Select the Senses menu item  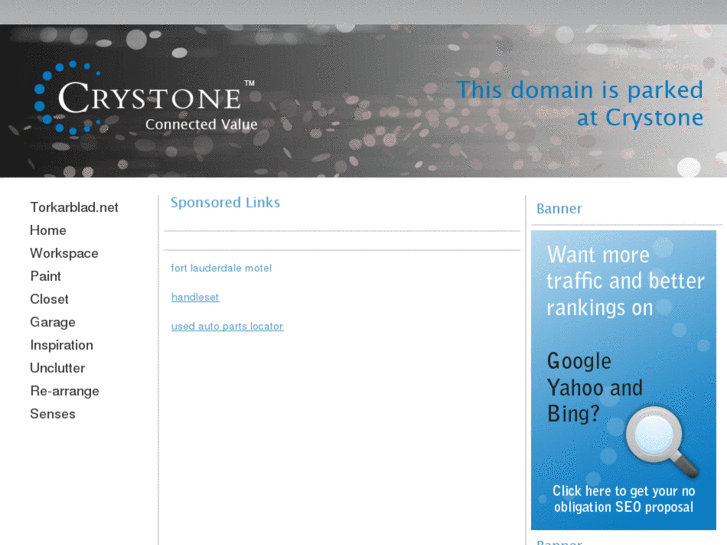point(52,414)
